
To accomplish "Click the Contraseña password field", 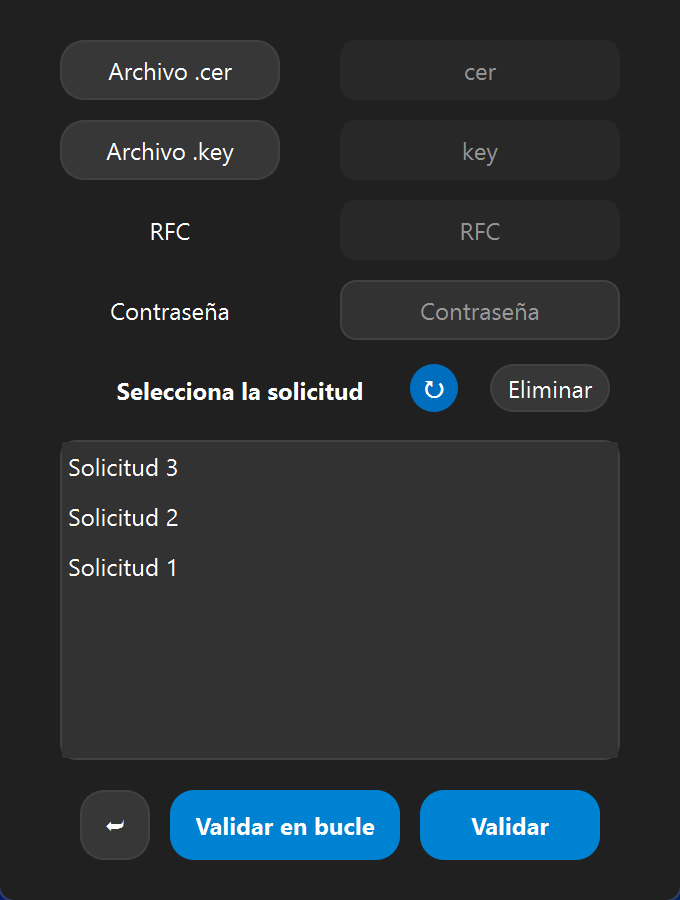I will point(479,310).
